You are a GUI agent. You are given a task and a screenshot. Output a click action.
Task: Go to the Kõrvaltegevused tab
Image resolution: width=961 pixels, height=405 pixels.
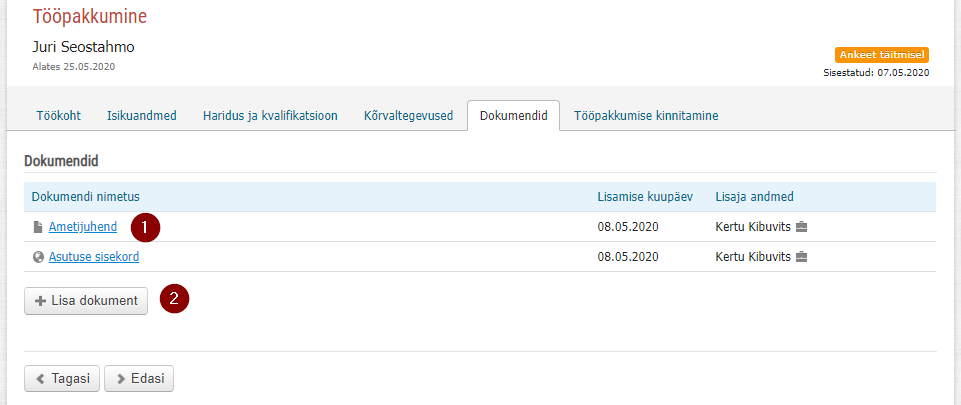408,116
